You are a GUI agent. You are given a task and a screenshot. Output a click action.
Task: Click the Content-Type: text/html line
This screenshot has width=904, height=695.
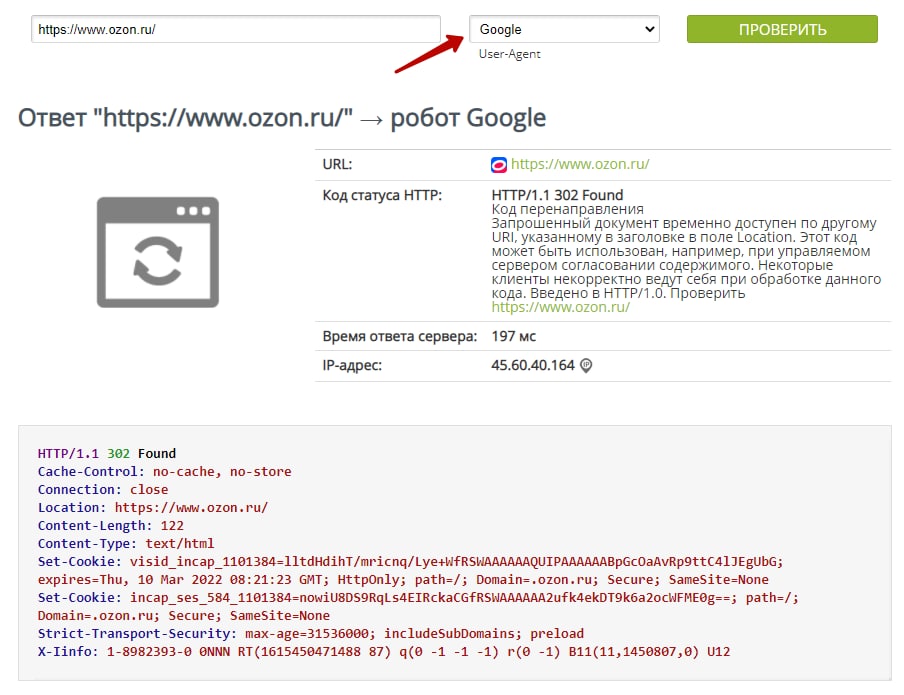pyautogui.click(x=126, y=543)
